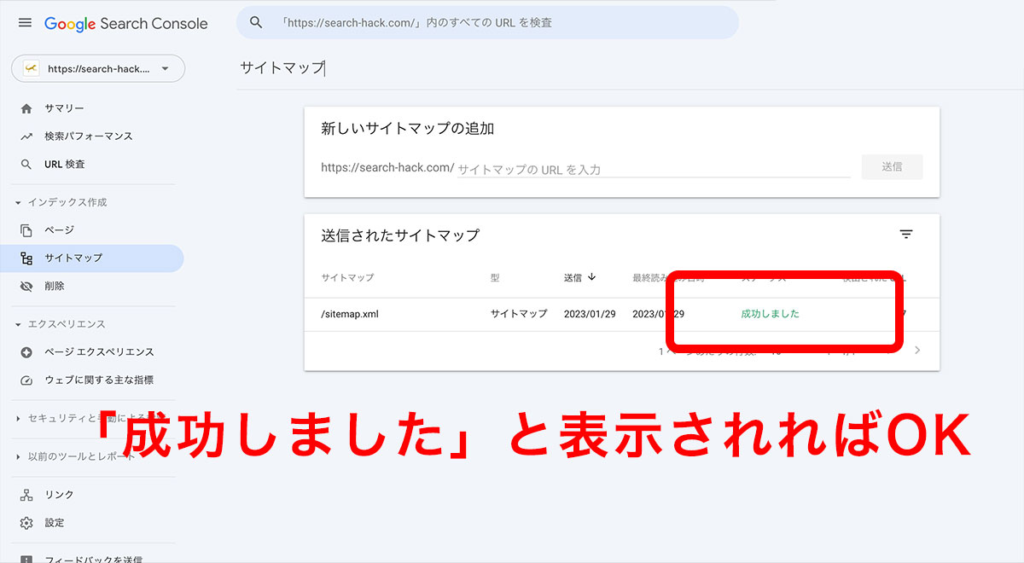Click the 新しいサイトマップの追加 heading

[x=408, y=129]
